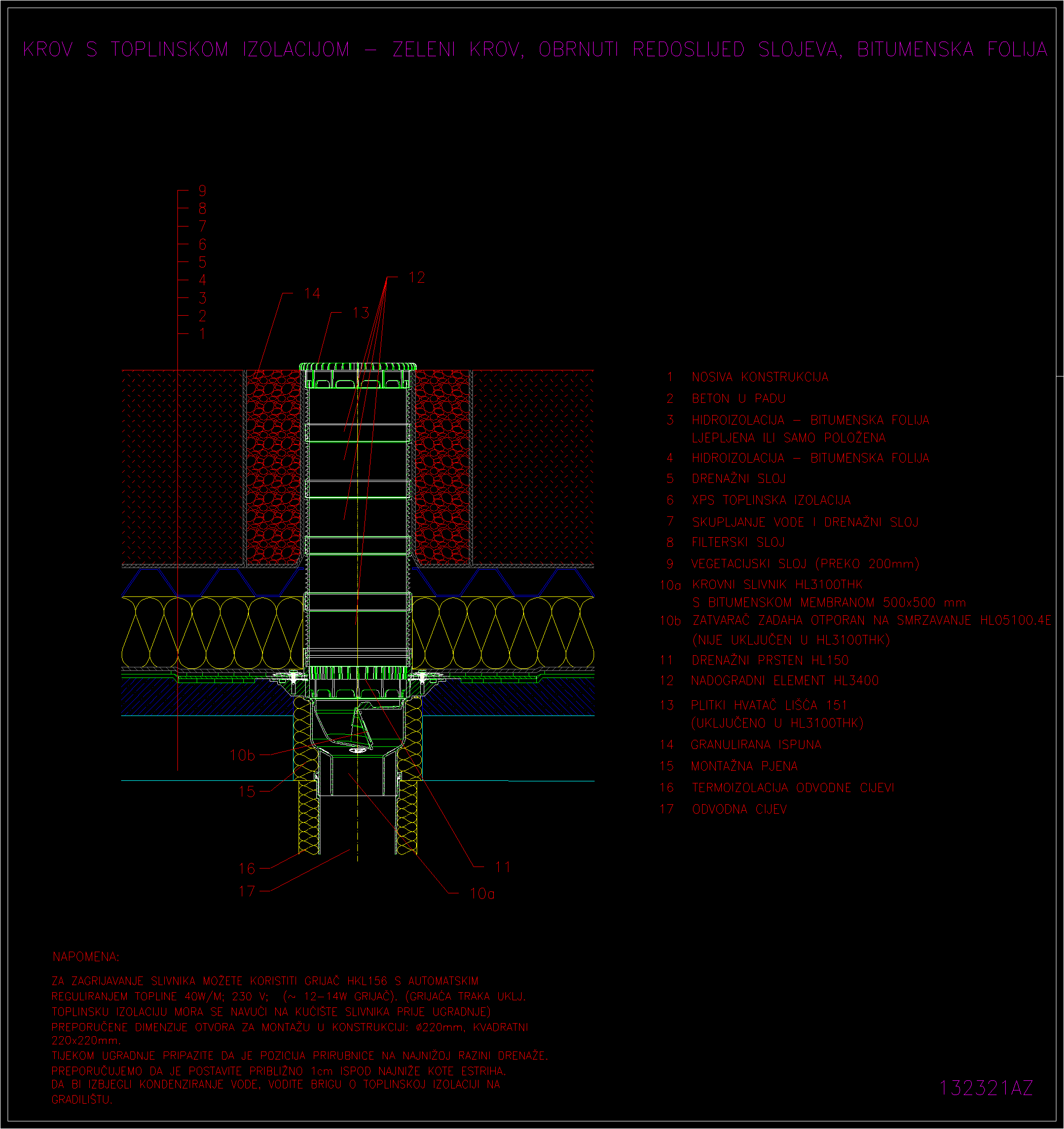Click callout label '13' above the drain
Viewport: 1064px width, 1129px height.
point(361,312)
